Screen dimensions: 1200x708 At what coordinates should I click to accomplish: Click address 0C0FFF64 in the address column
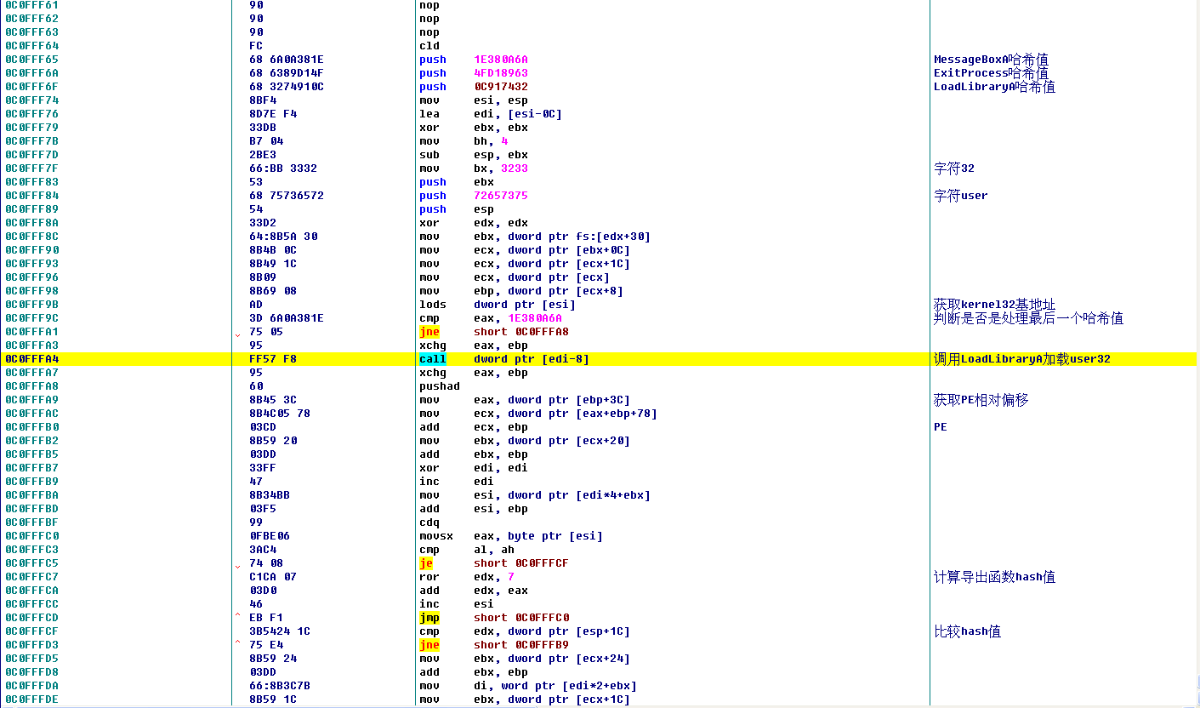tap(31, 46)
